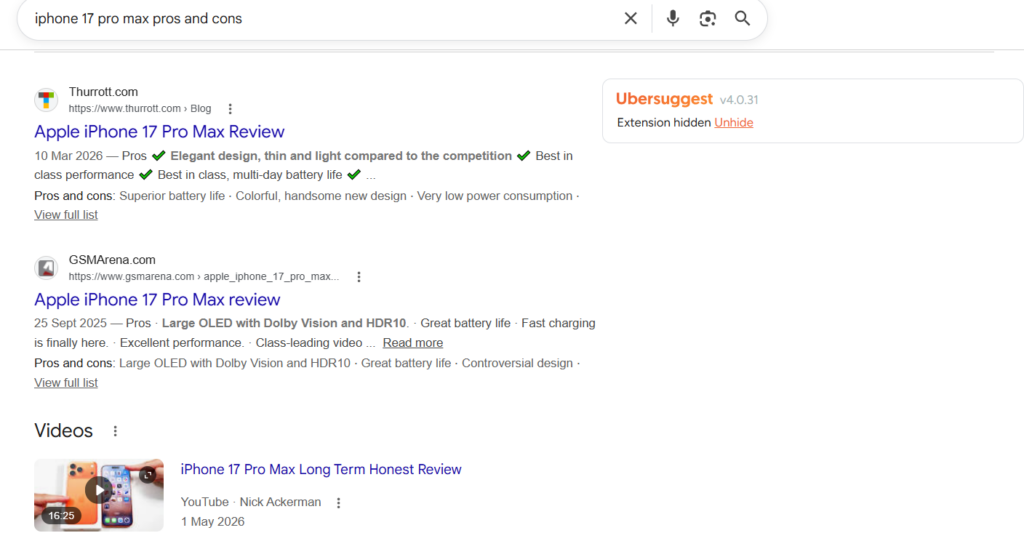Open three-dot menu beside Nick Ackerman video
The image size is (1024, 541).
point(338,502)
